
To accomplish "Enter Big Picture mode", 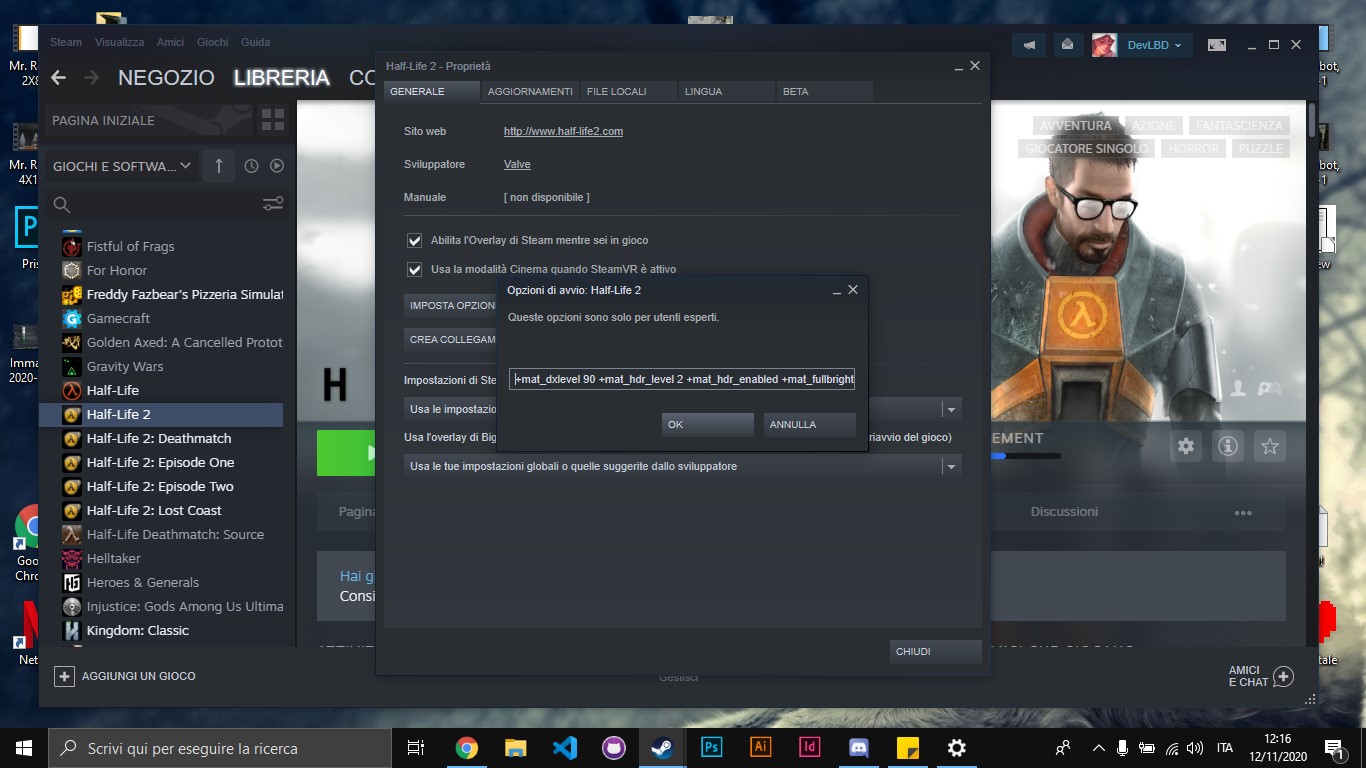I will pyautogui.click(x=1216, y=45).
